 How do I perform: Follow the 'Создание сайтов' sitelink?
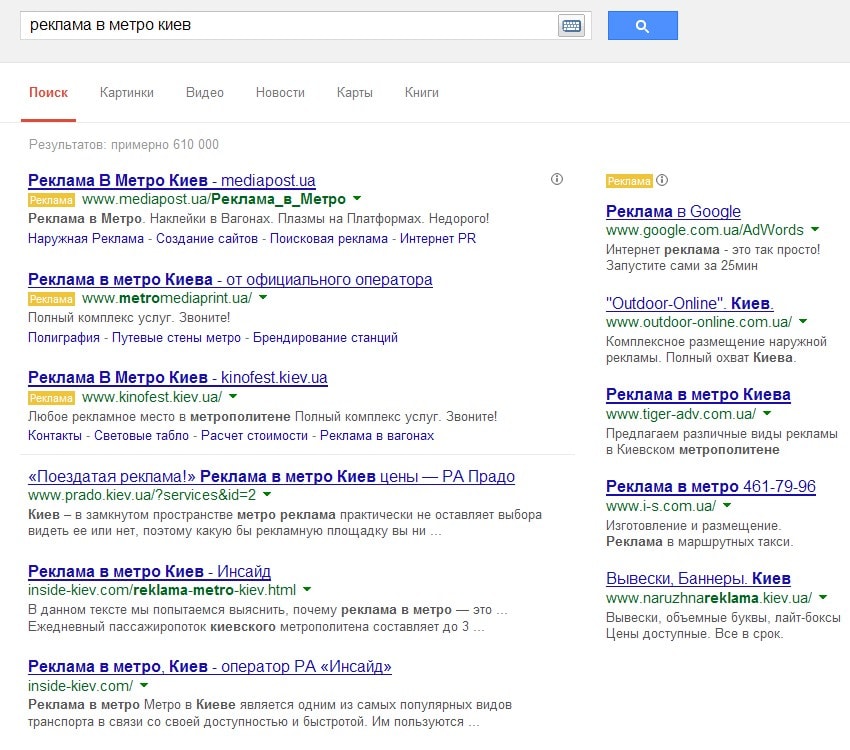[x=207, y=238]
